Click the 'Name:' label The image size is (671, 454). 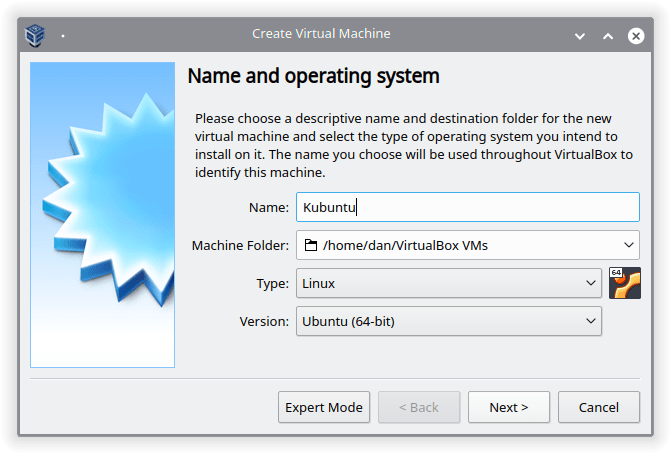269,208
